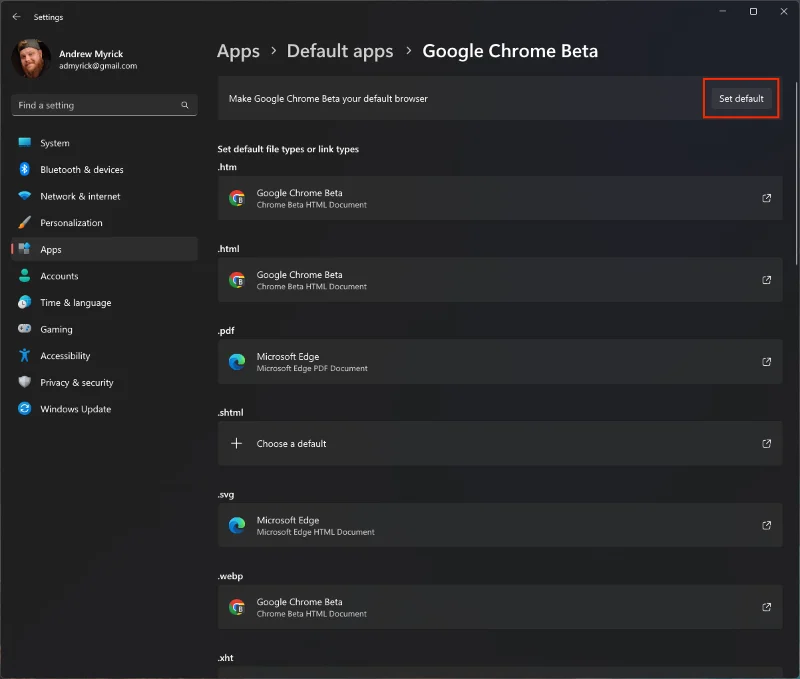Viewport: 800px width, 679px height.
Task: Click the Set default button
Action: tap(741, 98)
